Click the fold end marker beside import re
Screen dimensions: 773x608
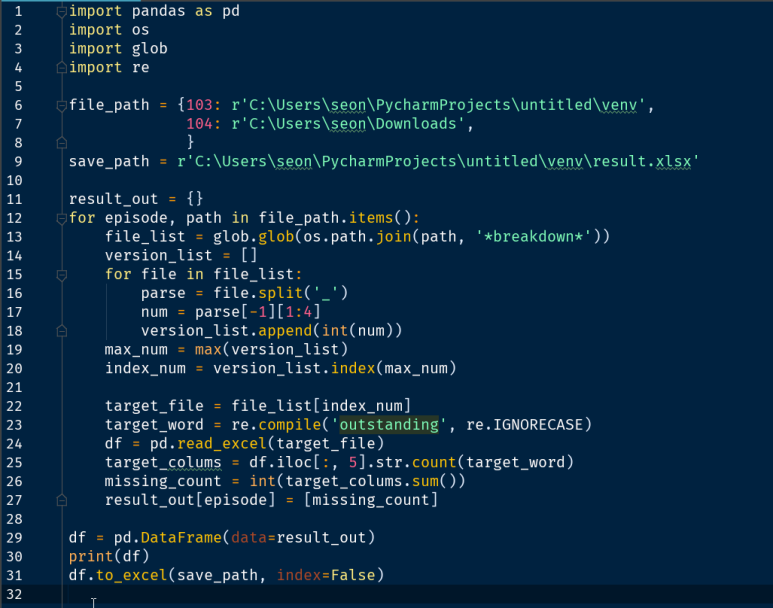(x=62, y=68)
